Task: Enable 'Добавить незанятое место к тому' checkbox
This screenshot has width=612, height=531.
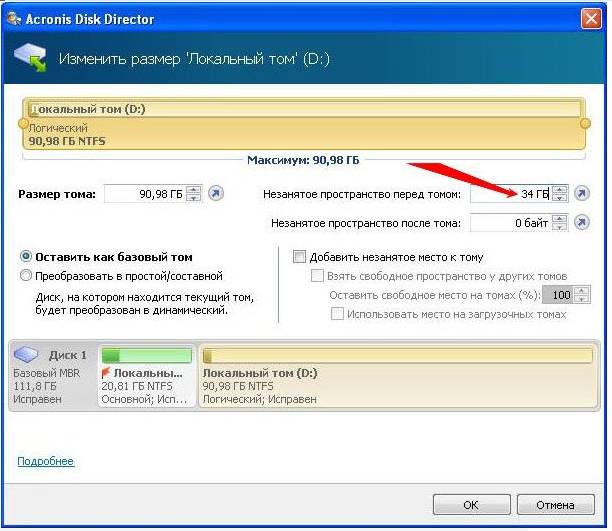Action: point(299,257)
